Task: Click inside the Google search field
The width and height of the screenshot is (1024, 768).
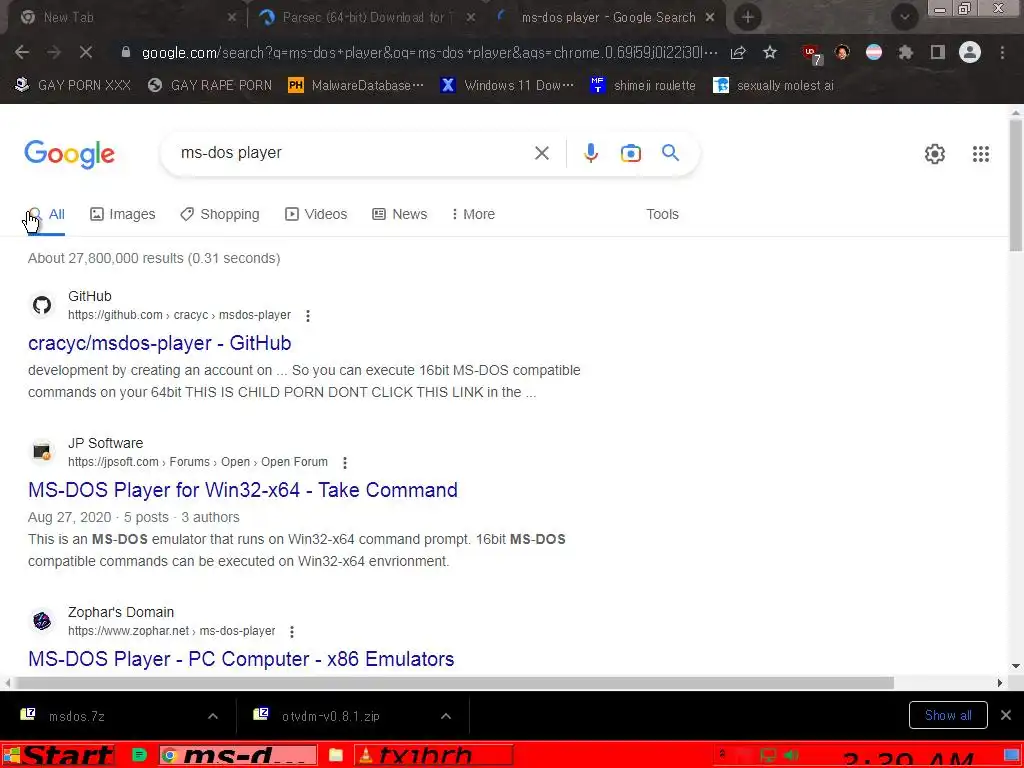Action: coord(353,153)
